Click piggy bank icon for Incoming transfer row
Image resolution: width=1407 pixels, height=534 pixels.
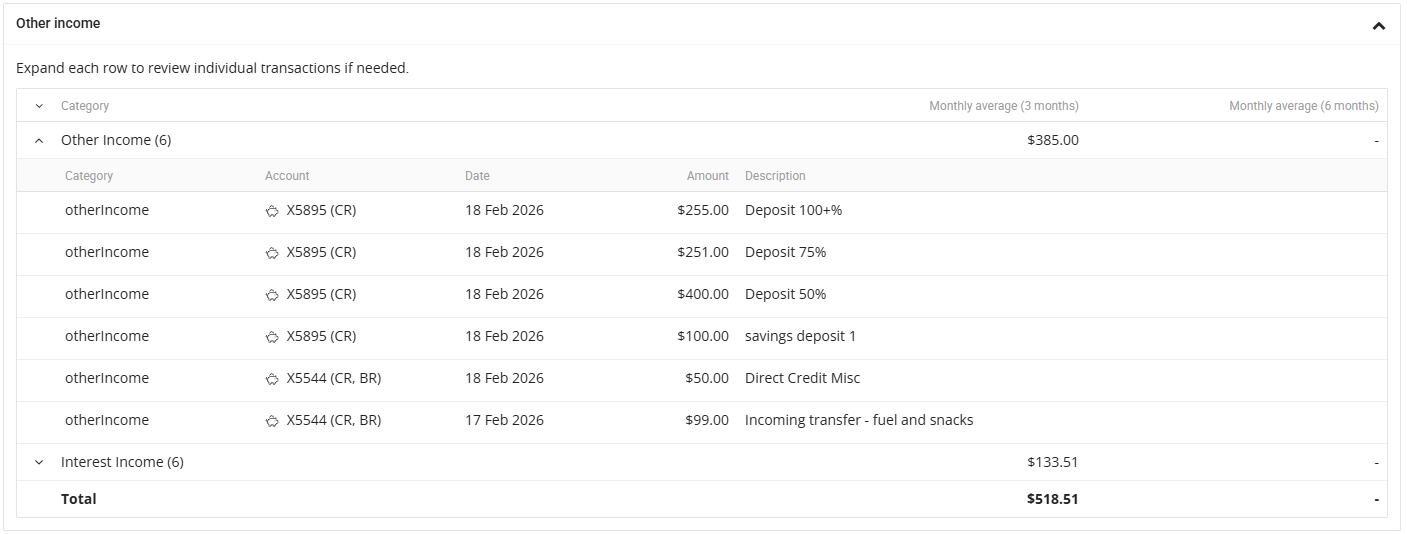pos(271,421)
